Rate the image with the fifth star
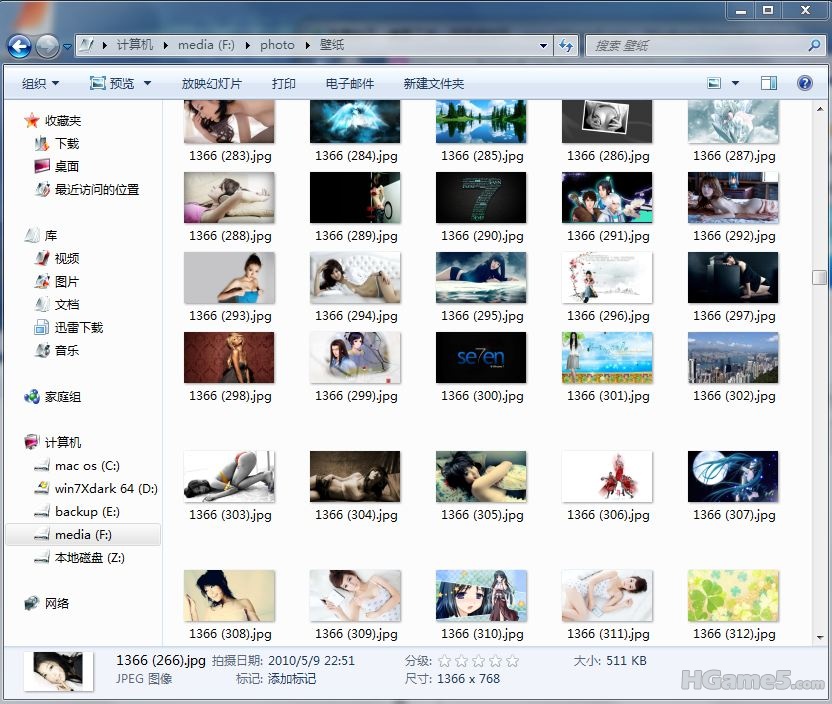This screenshot has width=832, height=704. point(513,661)
